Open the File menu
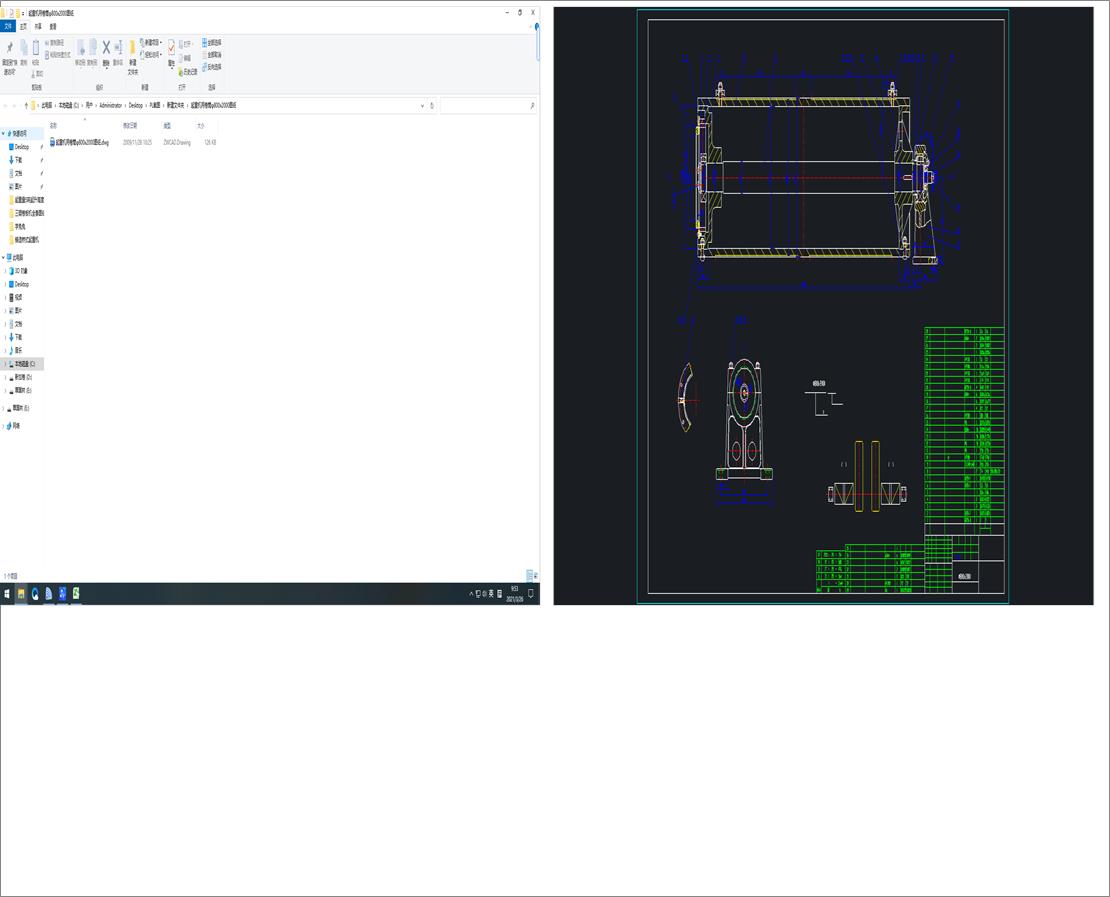1110x897 pixels. 8,26
